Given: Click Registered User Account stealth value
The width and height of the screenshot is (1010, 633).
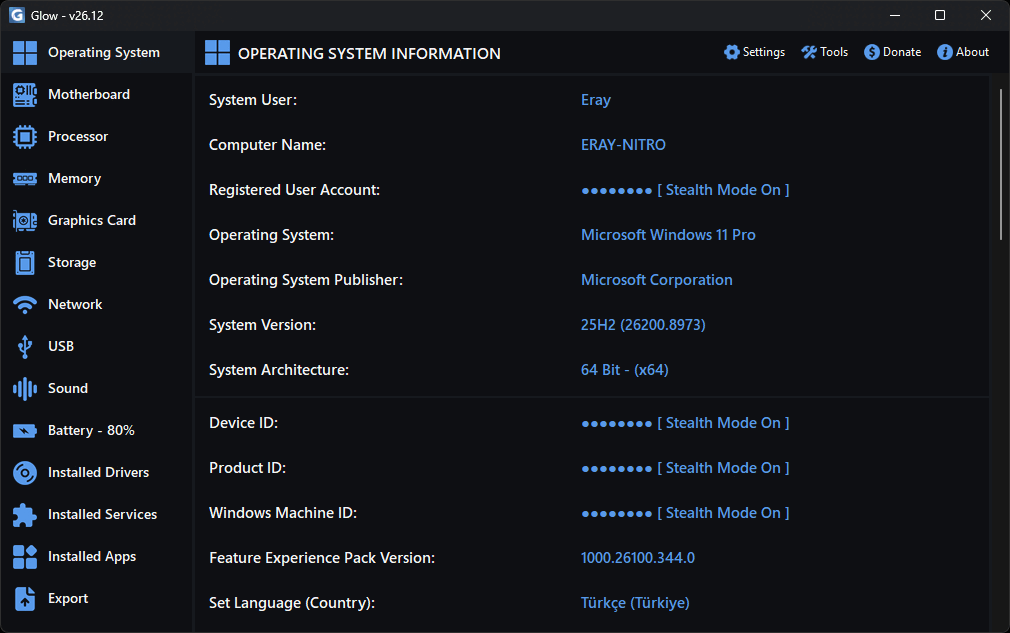Looking at the screenshot, I should pyautogui.click(x=685, y=190).
